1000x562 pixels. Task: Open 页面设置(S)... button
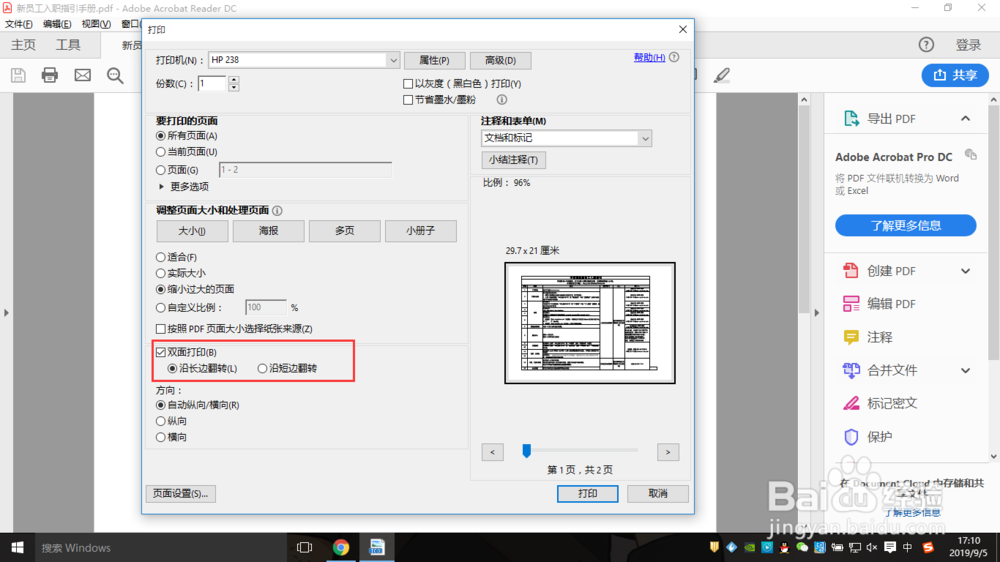pos(180,494)
